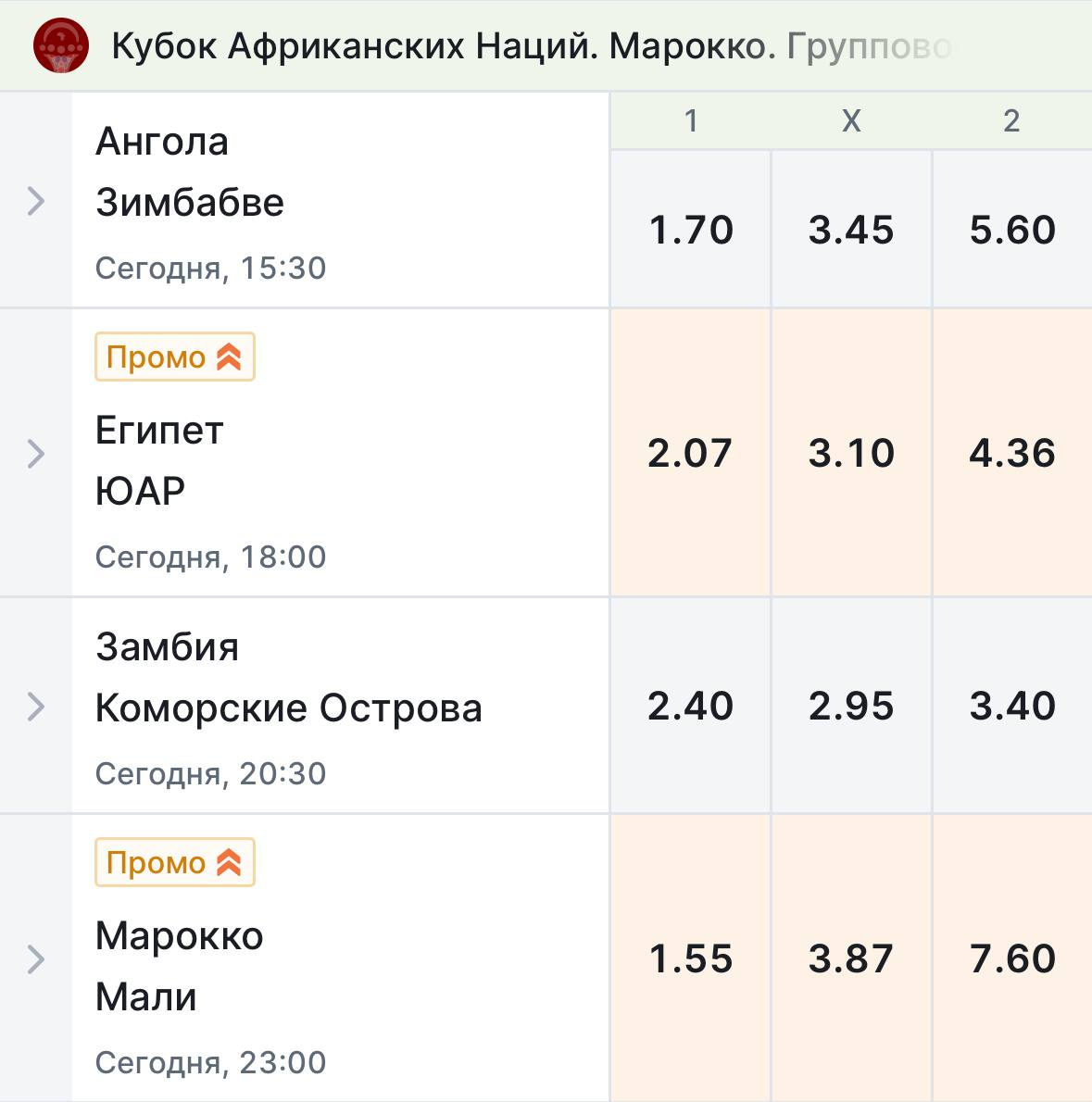Viewport: 1092px width, 1102px height.
Task: Select the 2.95 draw odds
Action: pyautogui.click(x=851, y=707)
